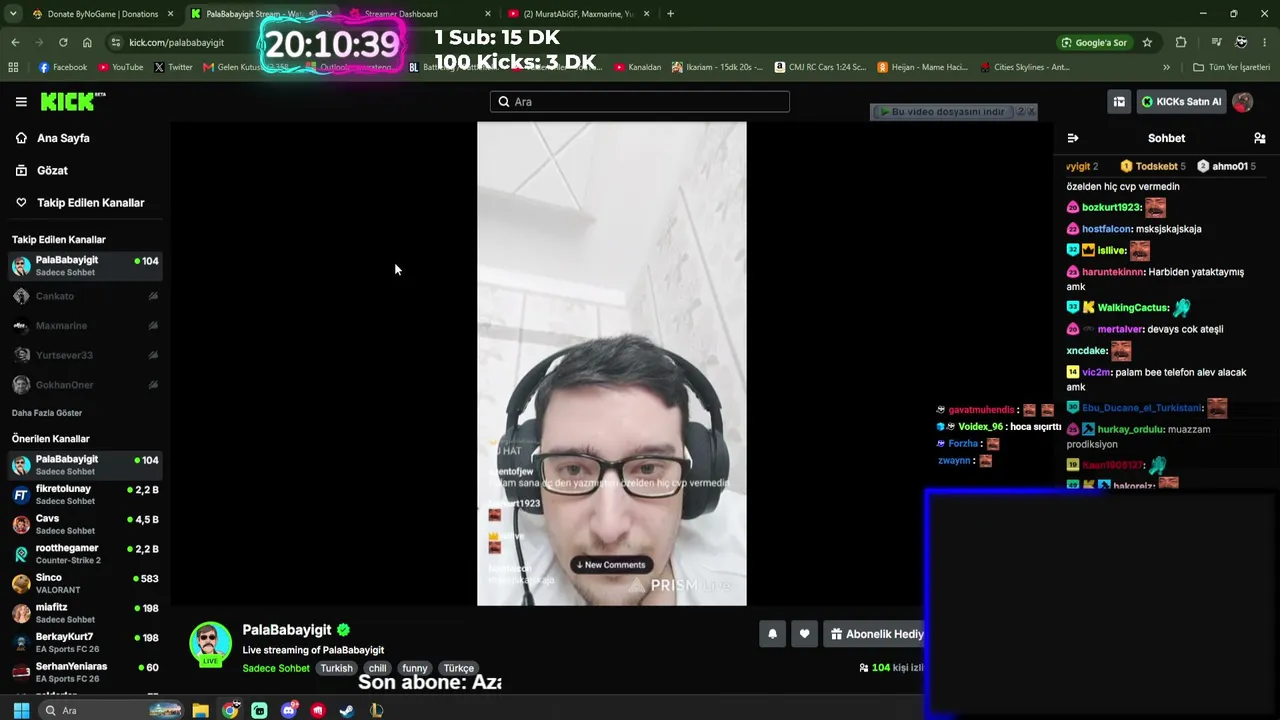1280x720 pixels.
Task: Click chat username WalkingCactus
Action: coord(1133,308)
